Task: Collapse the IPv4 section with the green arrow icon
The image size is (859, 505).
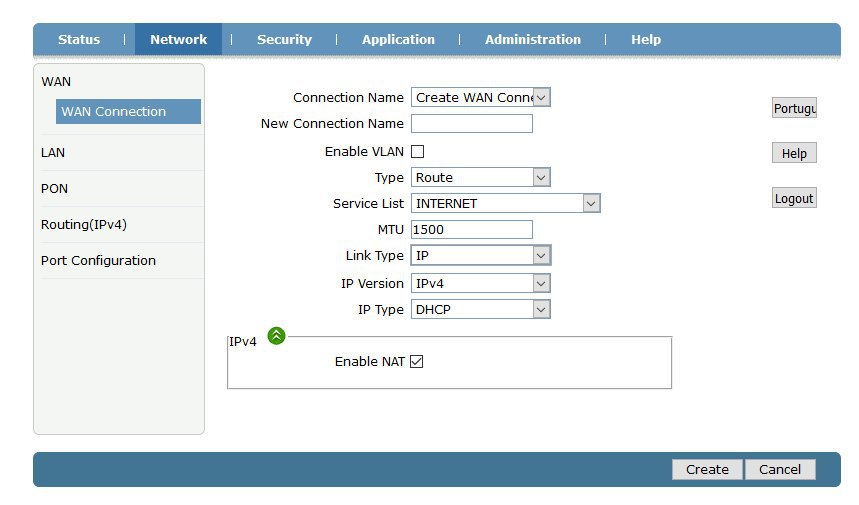Action: pyautogui.click(x=276, y=335)
